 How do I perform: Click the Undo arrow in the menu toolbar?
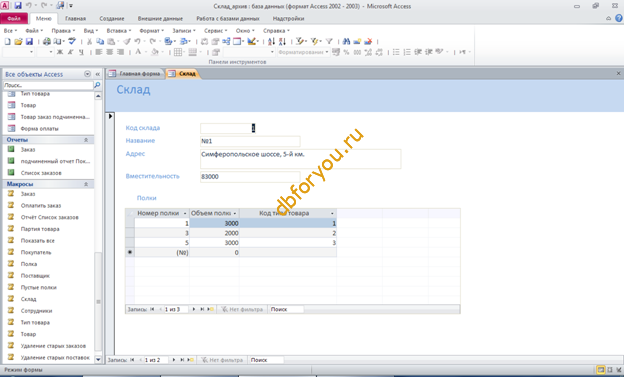[137, 41]
